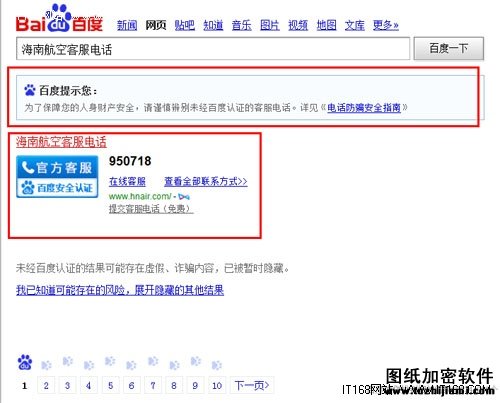Viewport: 500px width, 403px height.
Task: Click the 百度安全认证 badge
Action: coord(57,188)
